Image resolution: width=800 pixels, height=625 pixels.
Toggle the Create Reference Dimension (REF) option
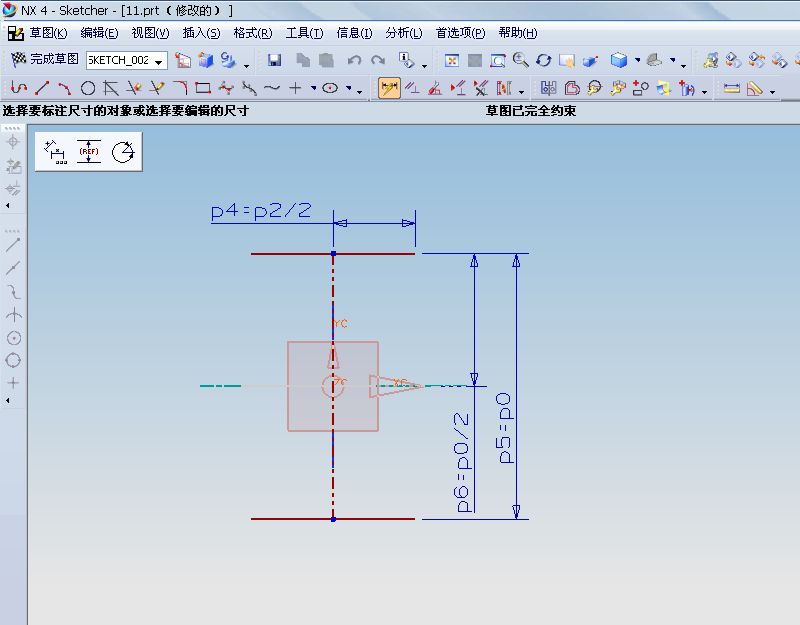pos(89,152)
